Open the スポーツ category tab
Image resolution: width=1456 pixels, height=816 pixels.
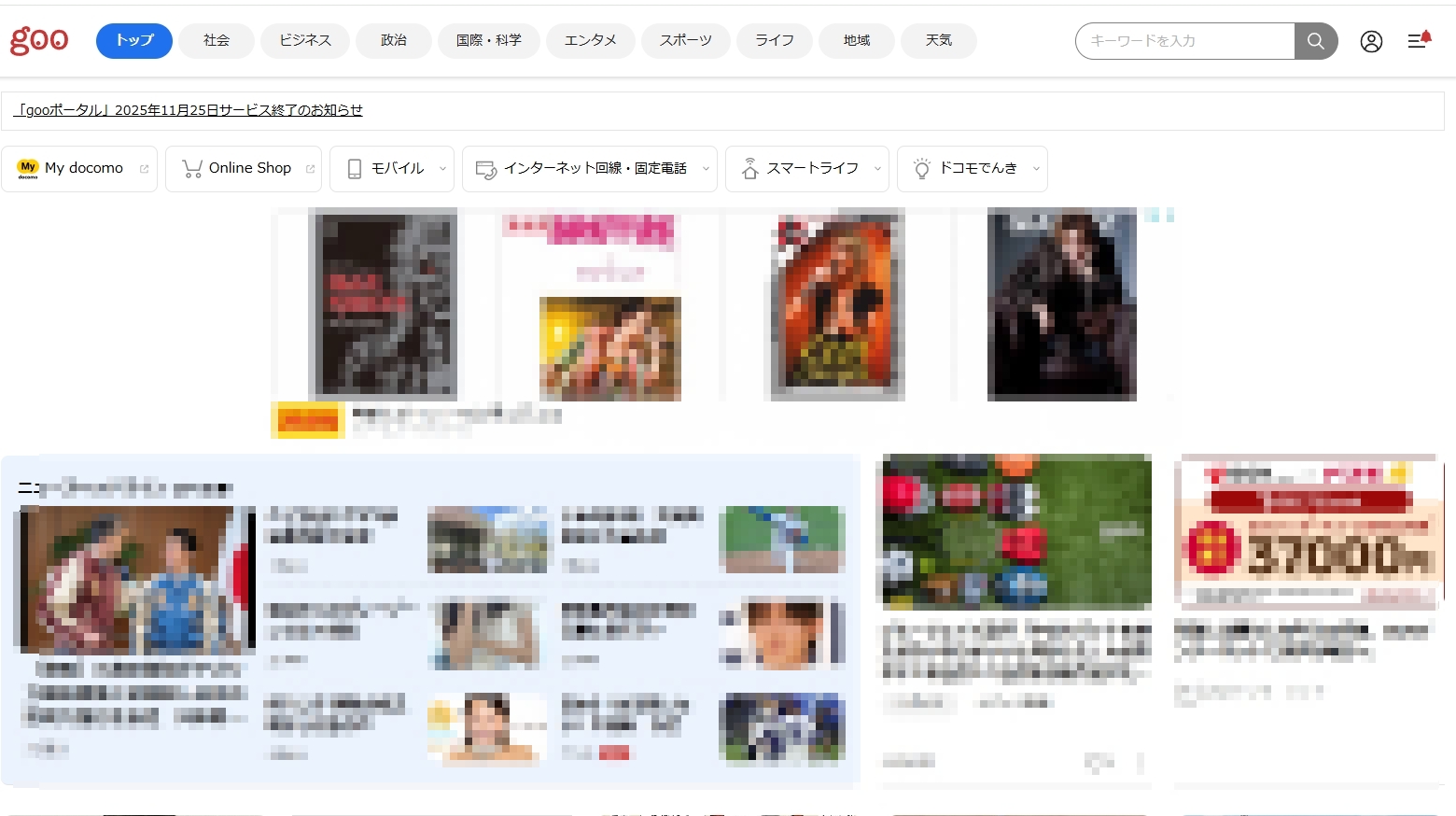(x=685, y=41)
